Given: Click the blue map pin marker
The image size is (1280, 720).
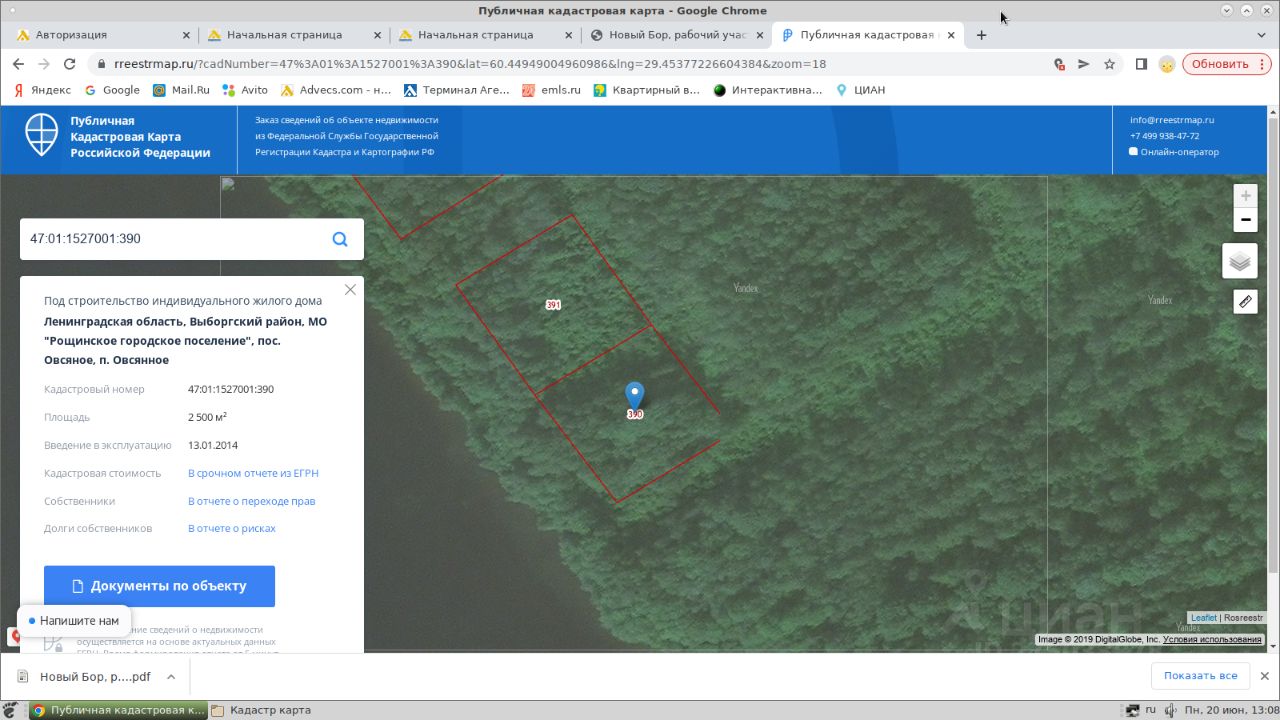Looking at the screenshot, I should pos(634,397).
